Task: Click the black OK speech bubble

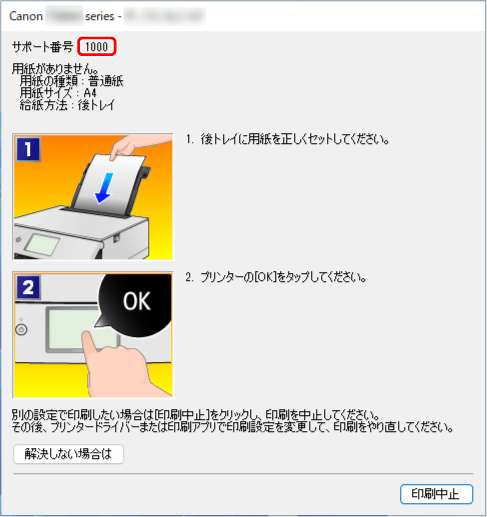Action: [x=135, y=303]
